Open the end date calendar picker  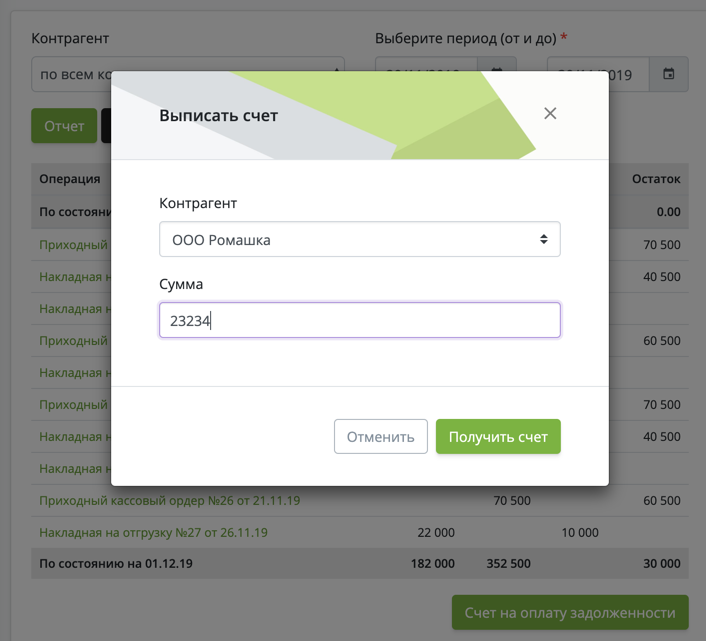click(x=669, y=74)
